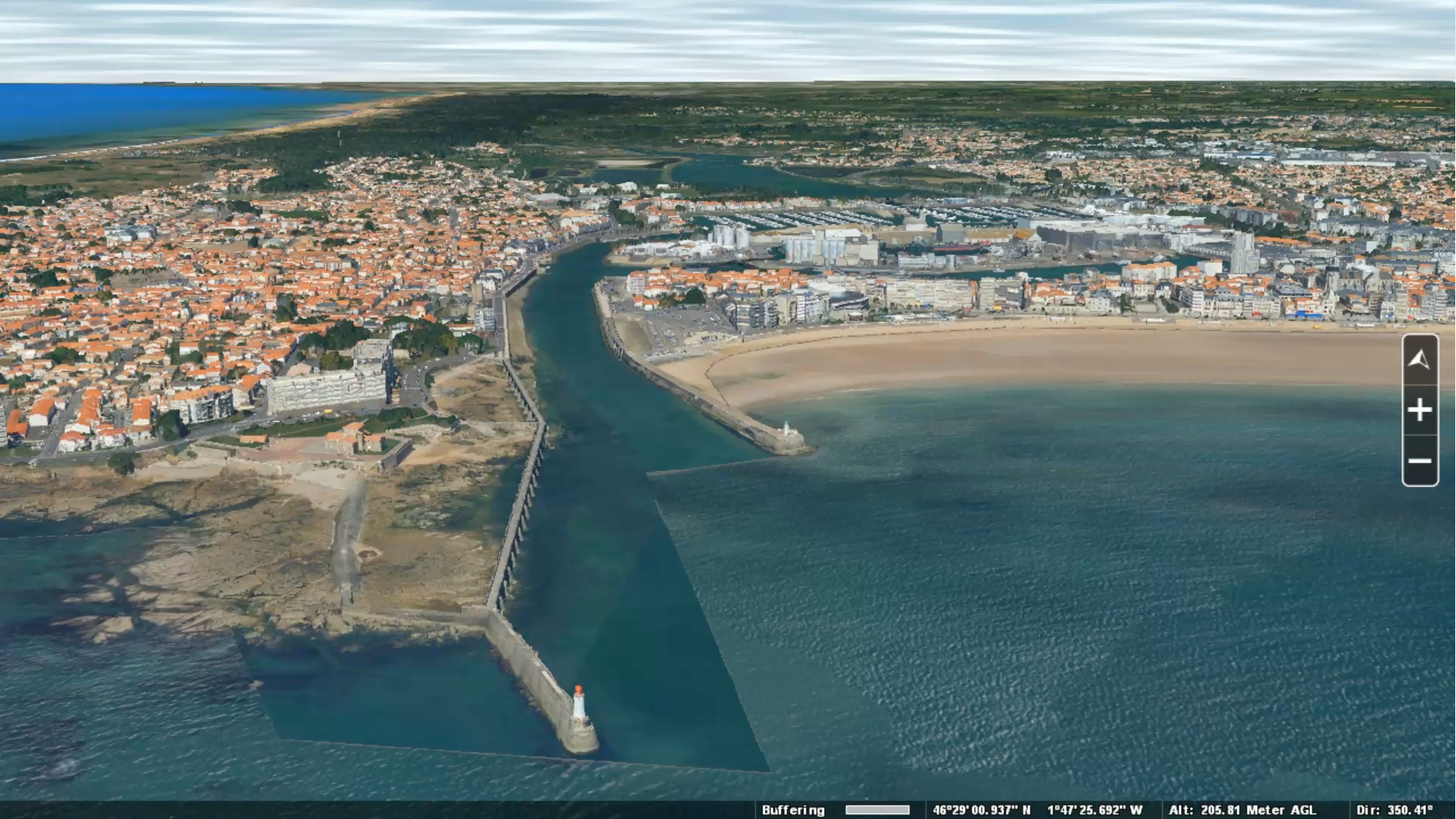Screen dimensions: 1456x819
Task: Click the small green-topped lighthouse on short jetty
Action: click(786, 429)
